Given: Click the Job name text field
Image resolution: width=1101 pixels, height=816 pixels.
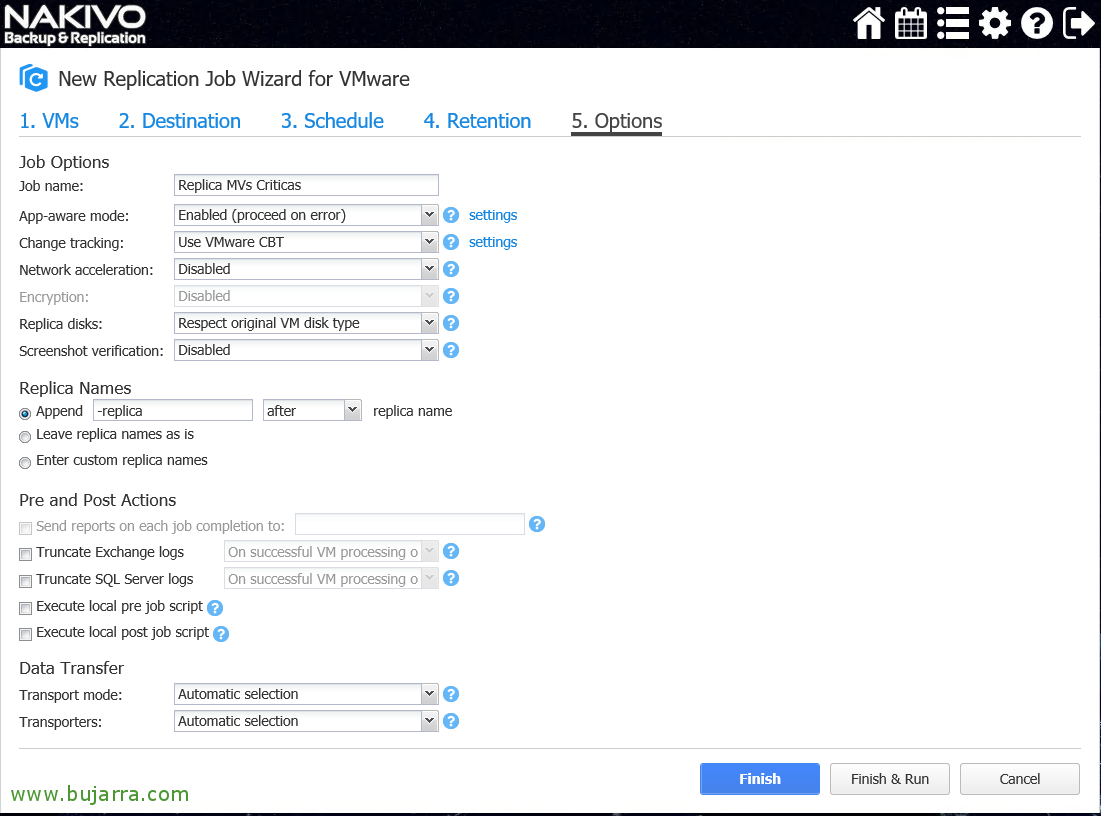Looking at the screenshot, I should 306,185.
